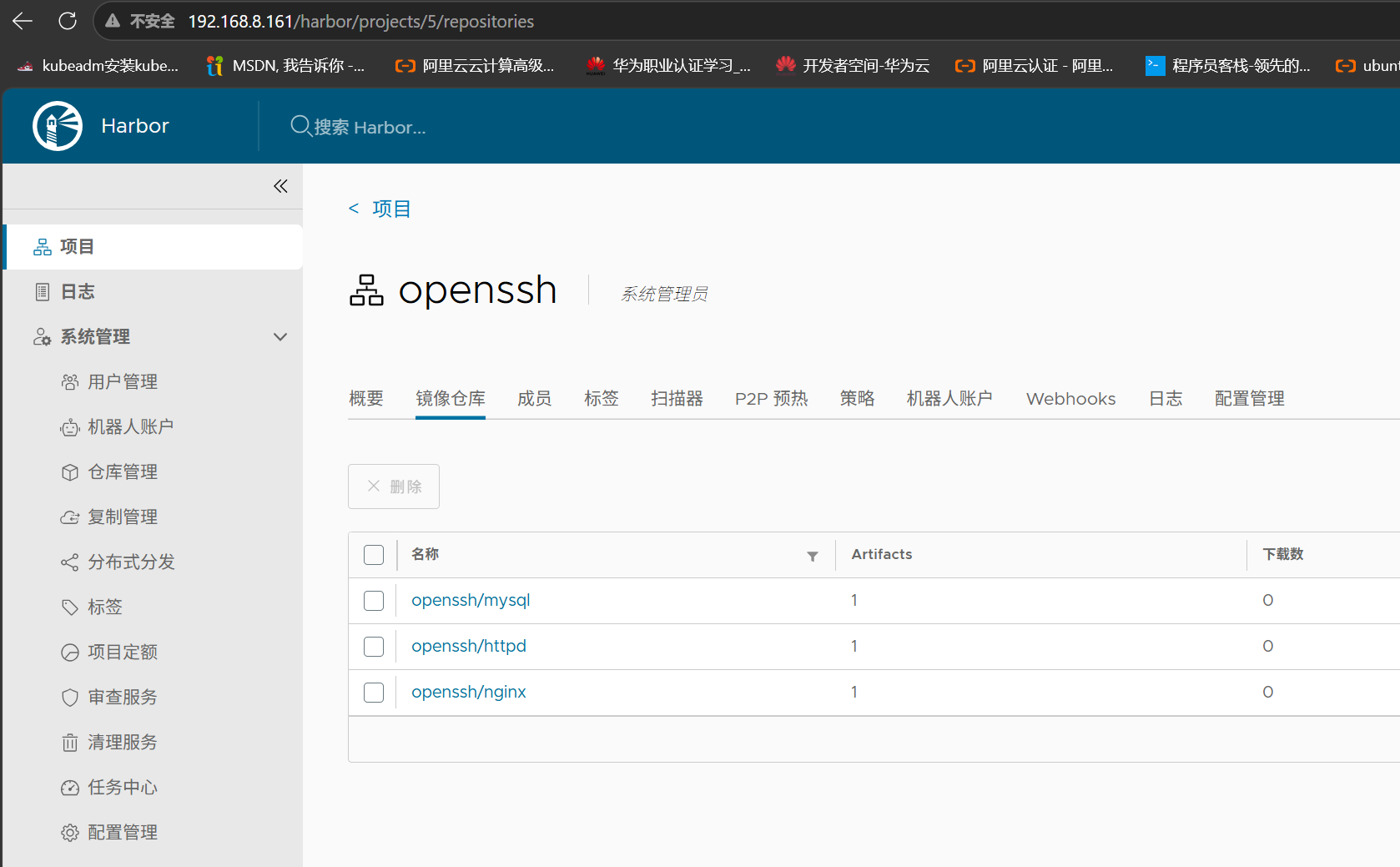This screenshot has height=867, width=1400.
Task: Open the openssh/httpd repository link
Action: click(x=469, y=647)
